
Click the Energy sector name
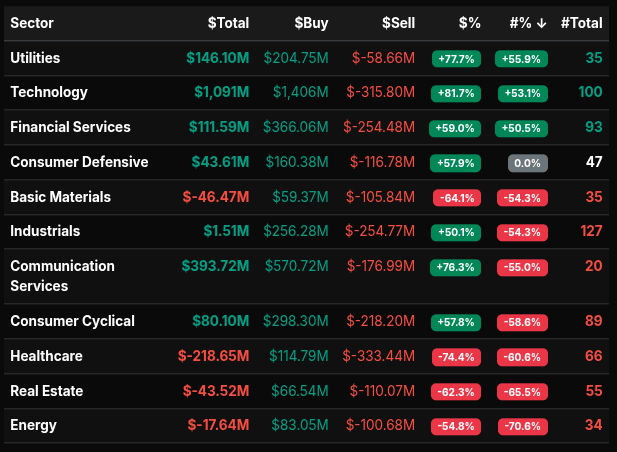(x=33, y=425)
